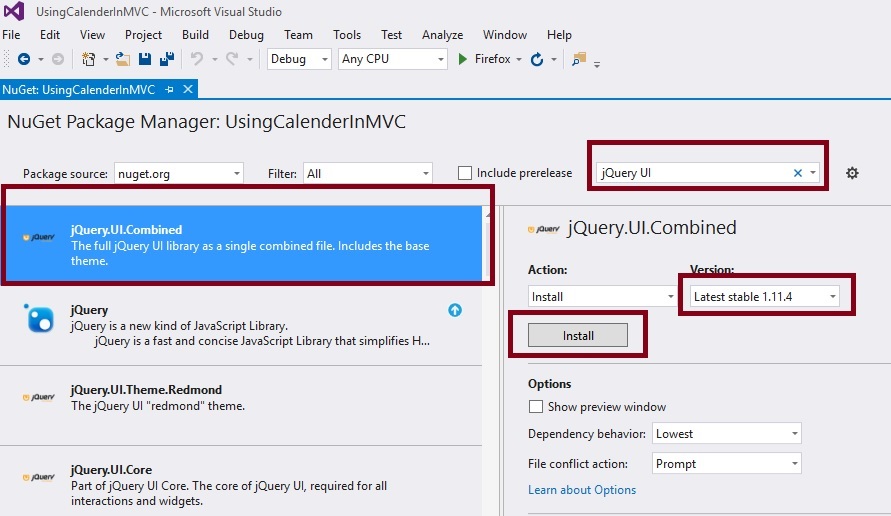Click jQuery.UI.Core package logo icon
The image size is (891, 516).
coord(39,477)
